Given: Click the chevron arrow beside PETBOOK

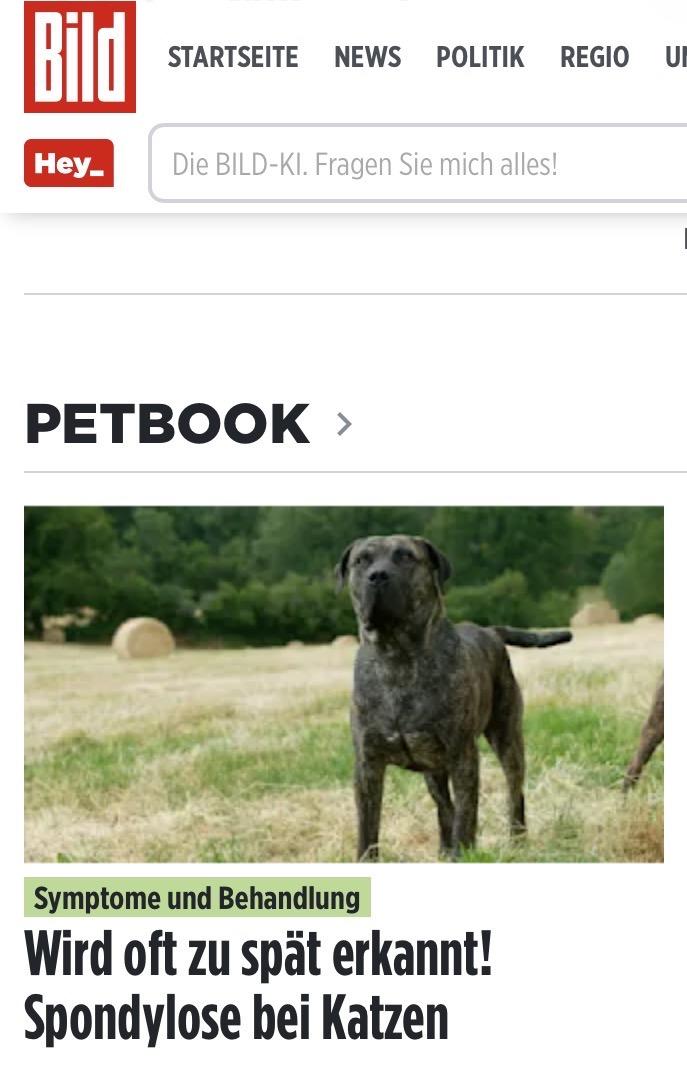Looking at the screenshot, I should 344,424.
